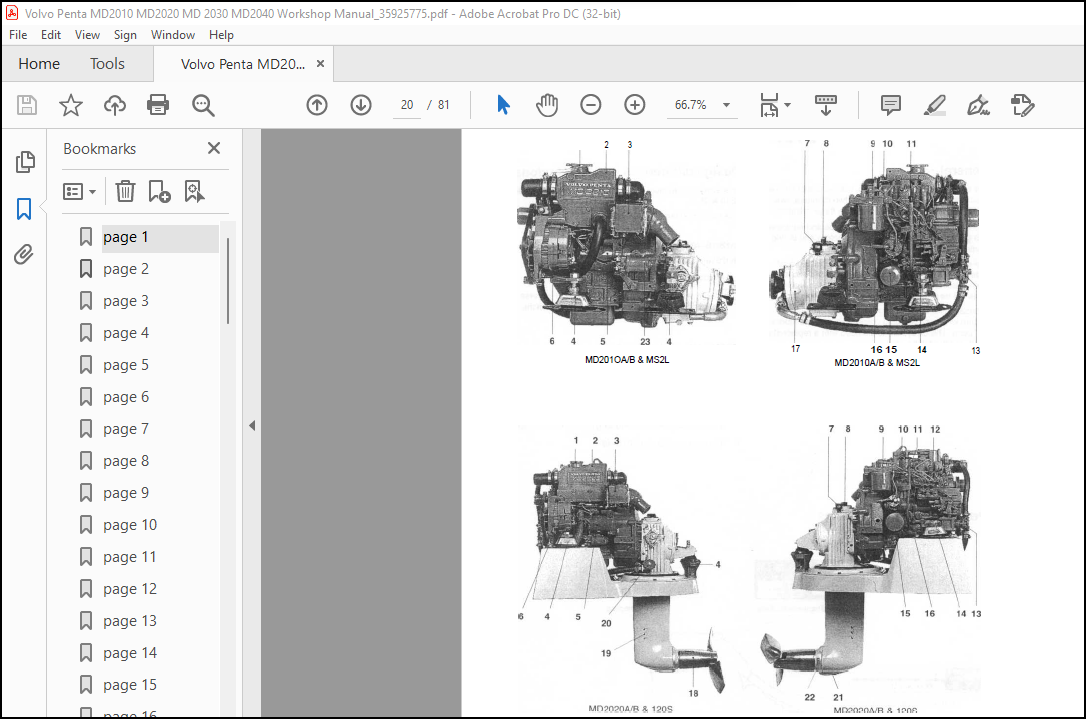Select the 'page 7' bookmark
1086x719 pixels.
[126, 429]
